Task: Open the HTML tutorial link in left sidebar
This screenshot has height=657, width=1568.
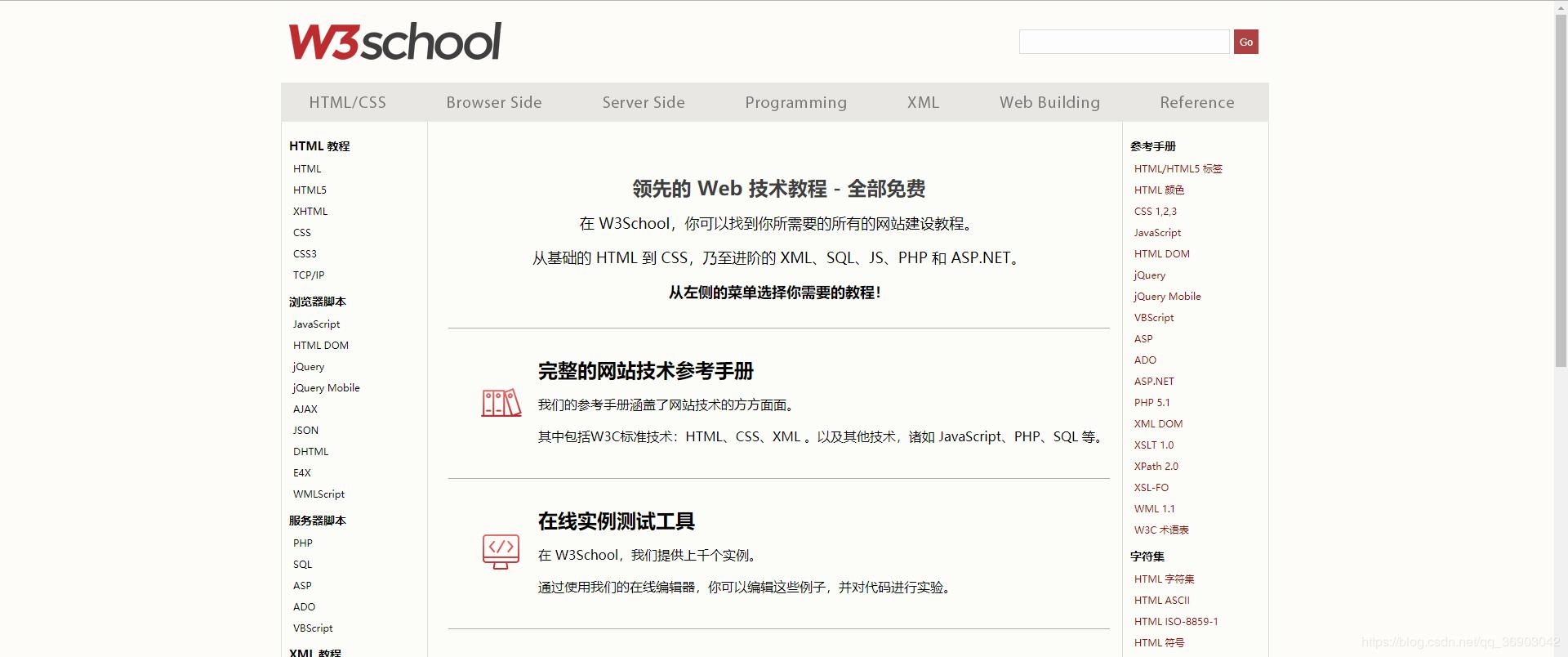Action: (307, 169)
